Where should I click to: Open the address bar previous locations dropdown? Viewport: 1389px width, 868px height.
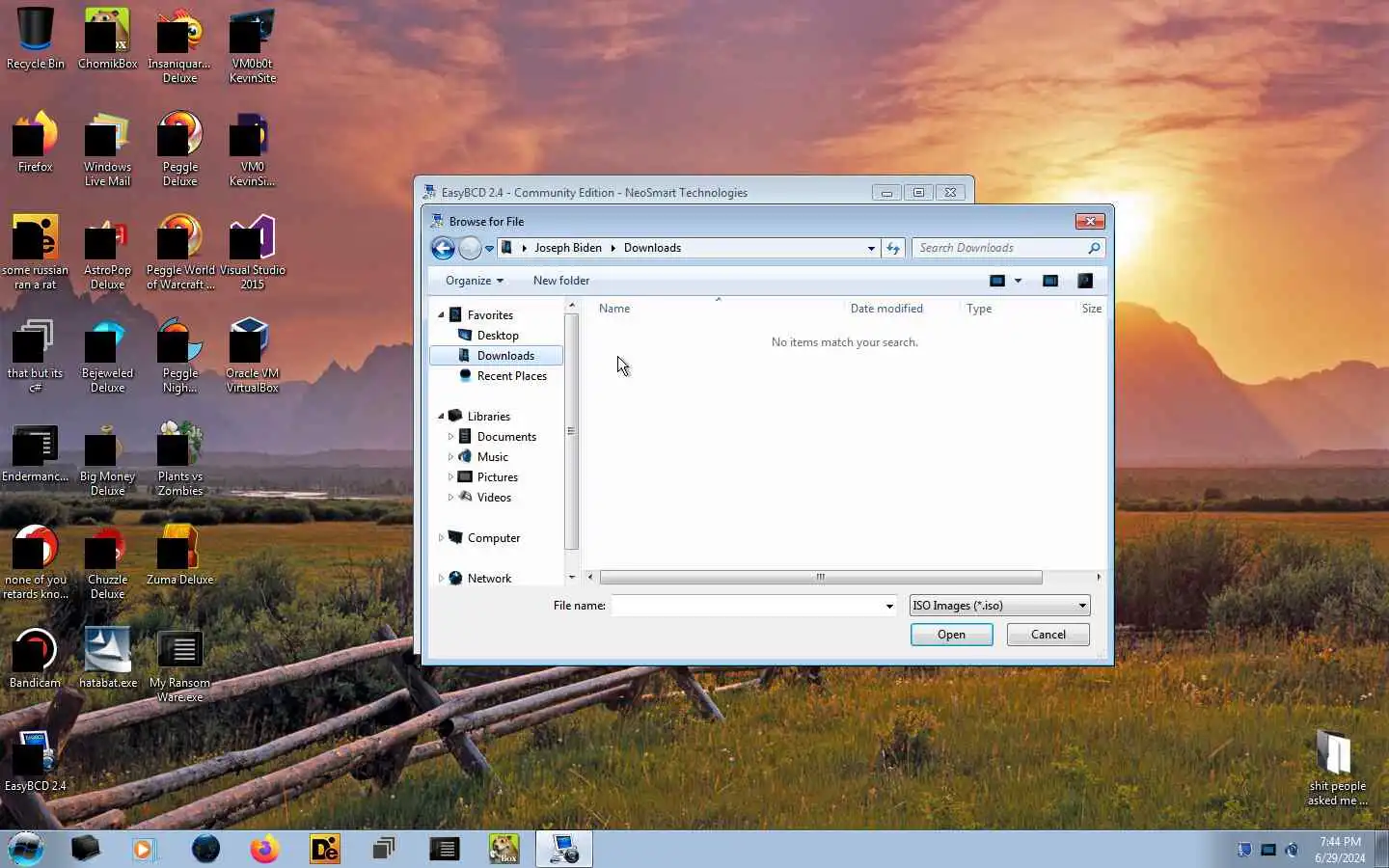point(871,248)
